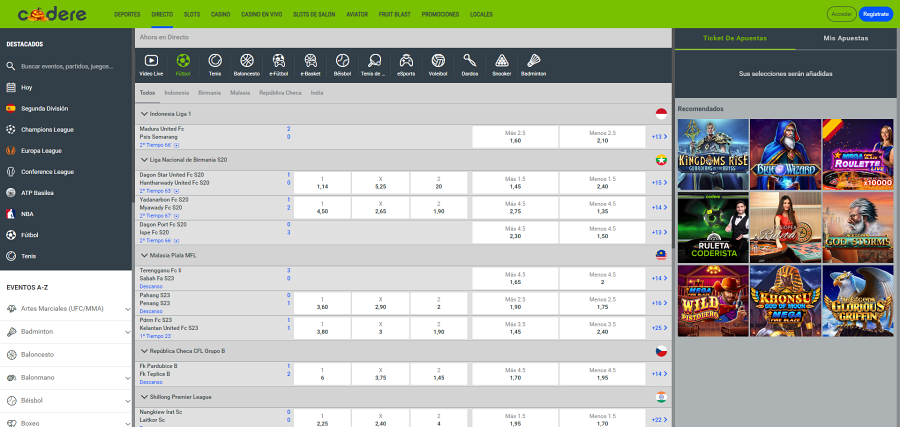Bet Menos 4.5 on Fk Pardubice B

click(x=603, y=374)
